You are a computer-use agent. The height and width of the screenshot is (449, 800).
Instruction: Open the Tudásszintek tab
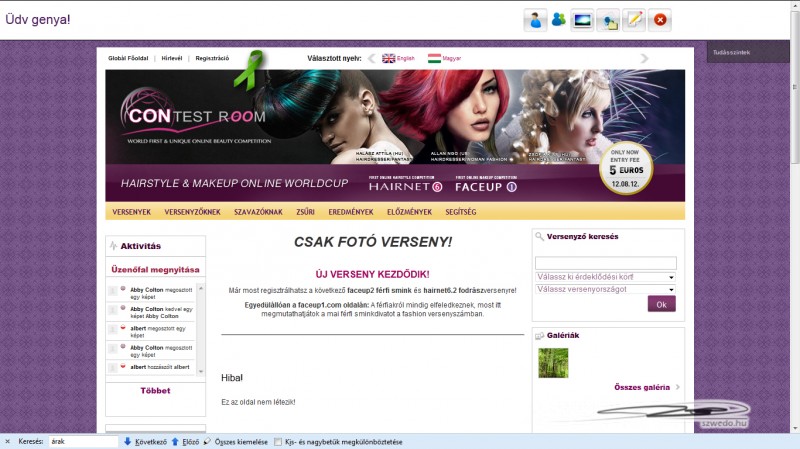748,53
